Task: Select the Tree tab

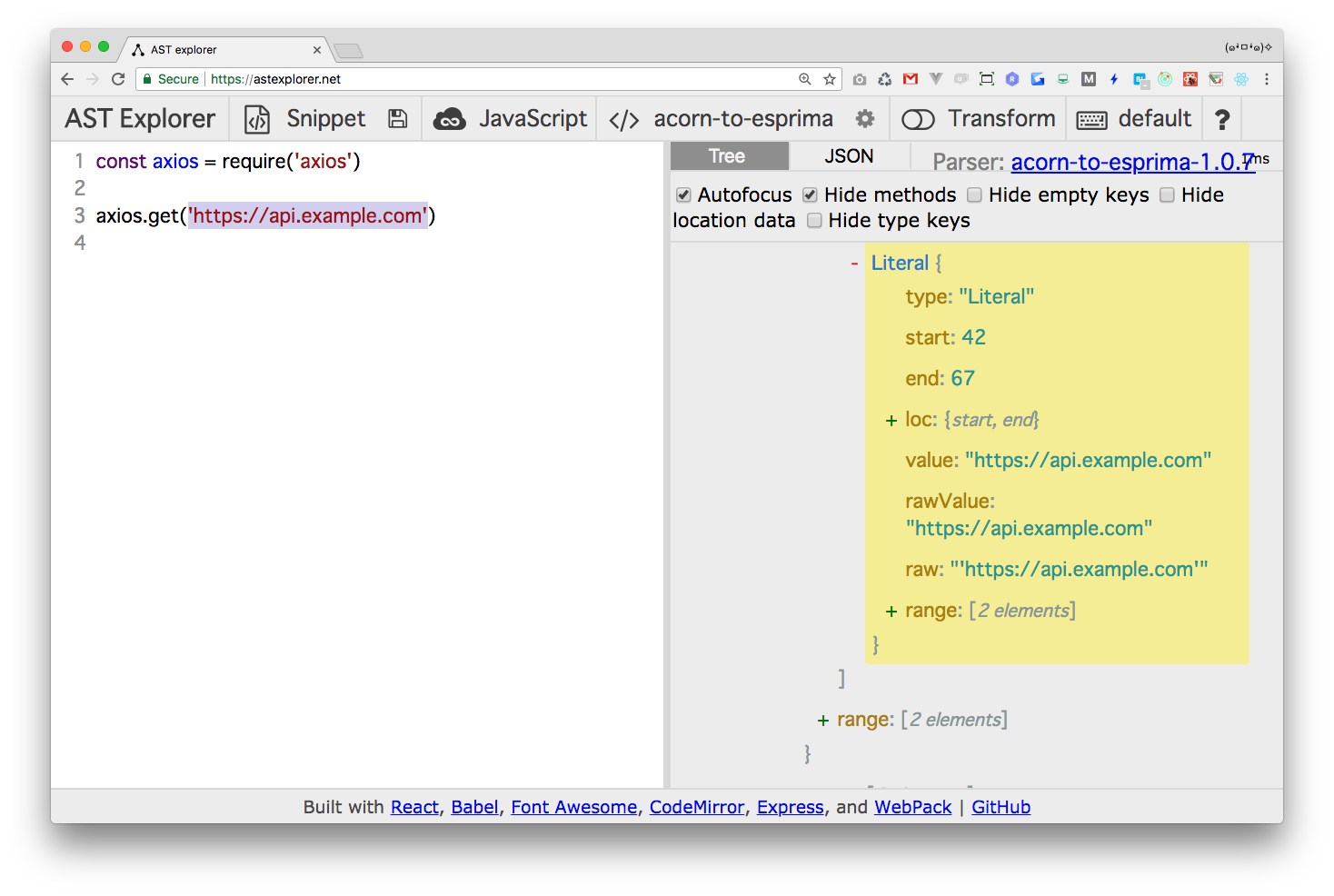Action: [728, 155]
